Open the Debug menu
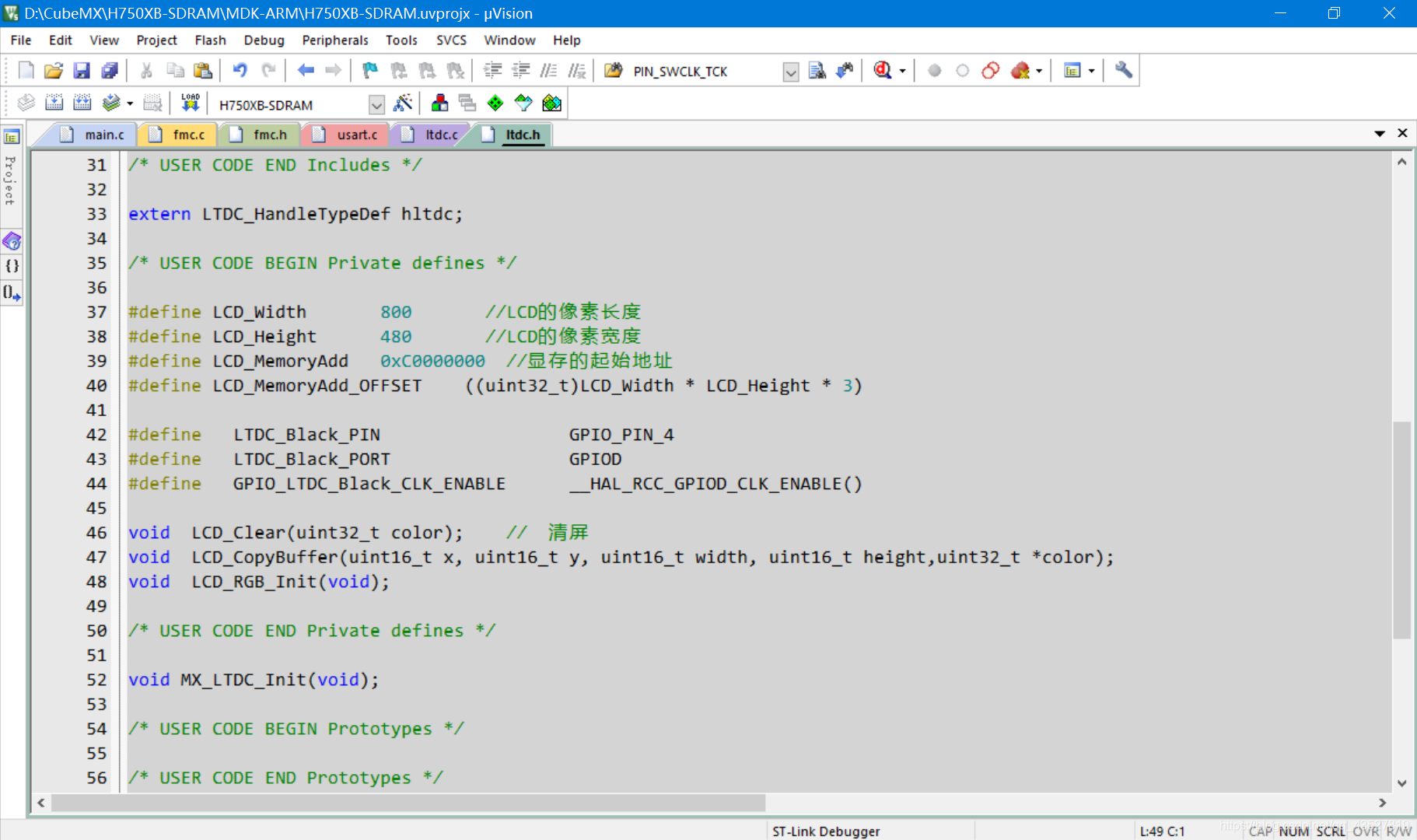The height and width of the screenshot is (840, 1417). pyautogui.click(x=264, y=40)
